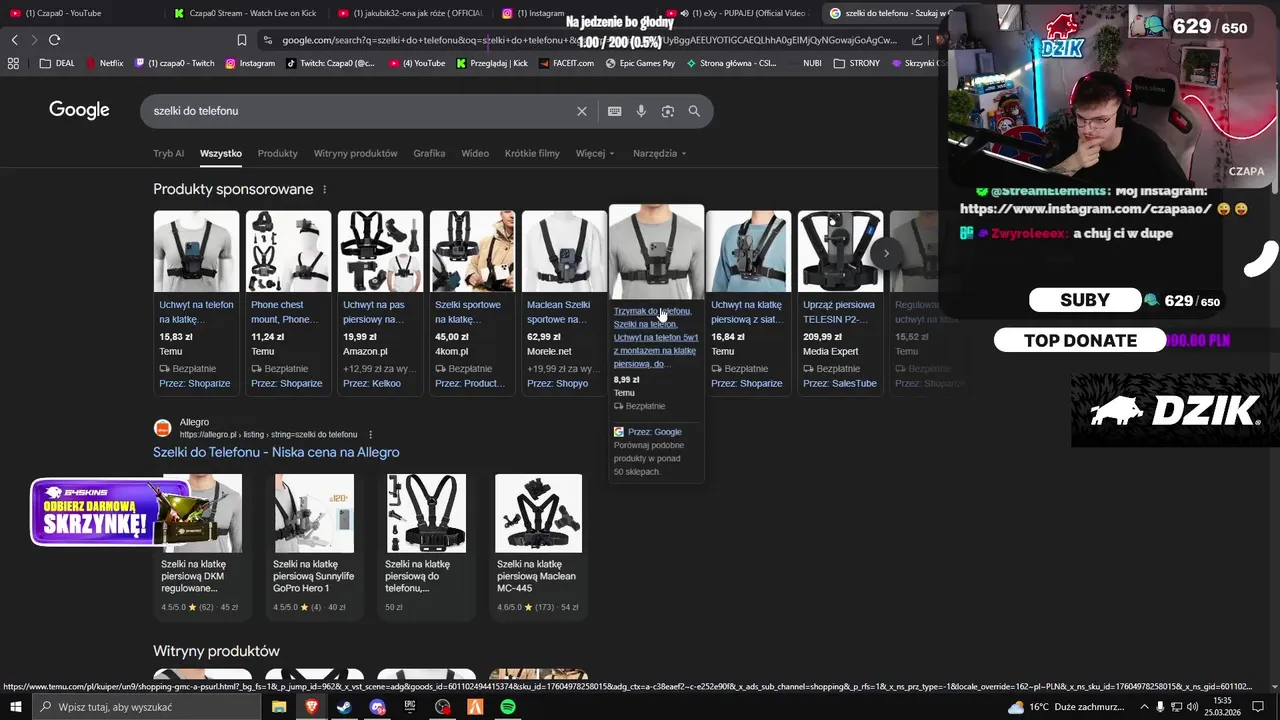
Task: Open Spotify from the taskbar
Action: tap(508, 707)
